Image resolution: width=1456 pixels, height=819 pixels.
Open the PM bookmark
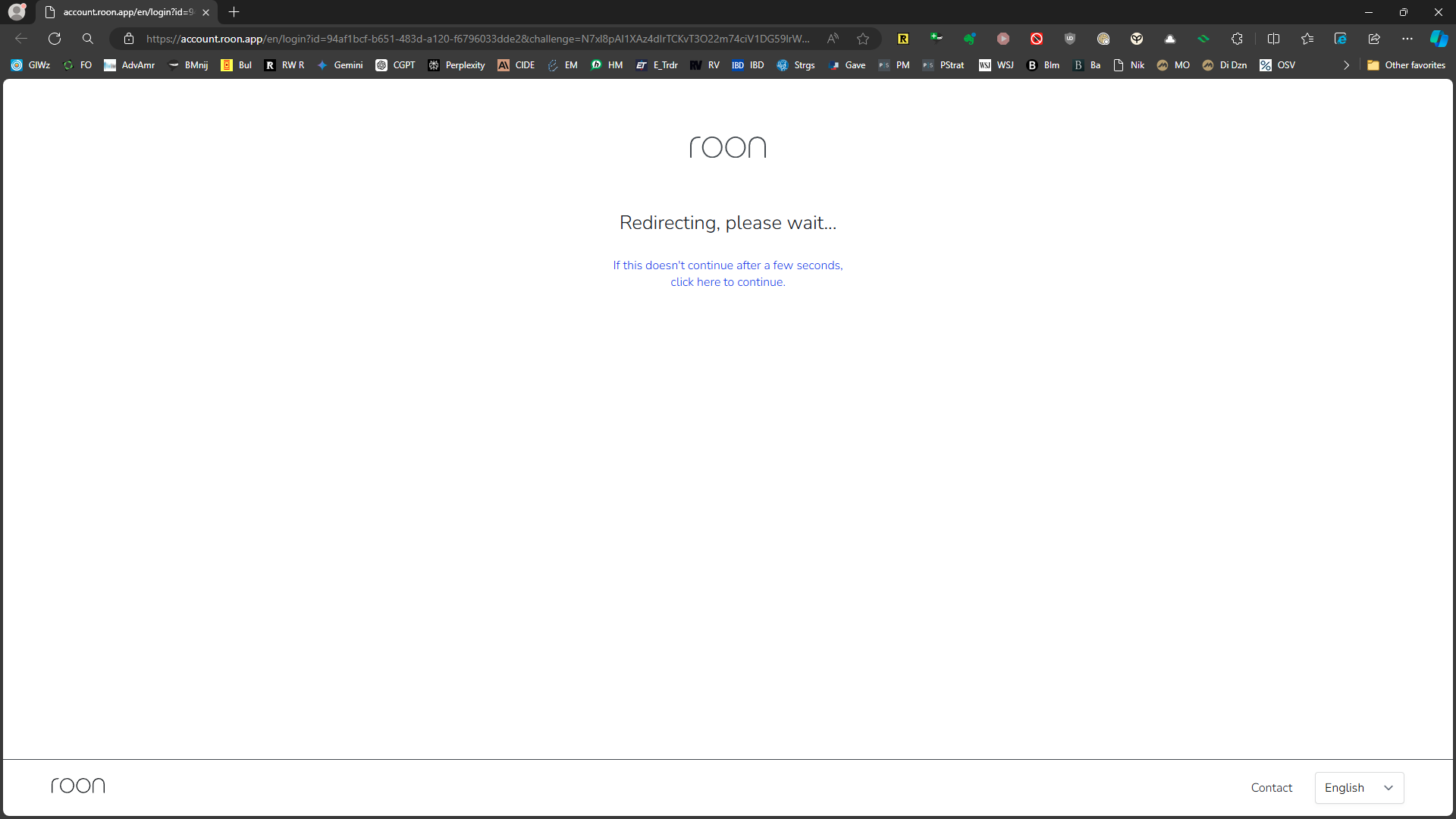[895, 65]
